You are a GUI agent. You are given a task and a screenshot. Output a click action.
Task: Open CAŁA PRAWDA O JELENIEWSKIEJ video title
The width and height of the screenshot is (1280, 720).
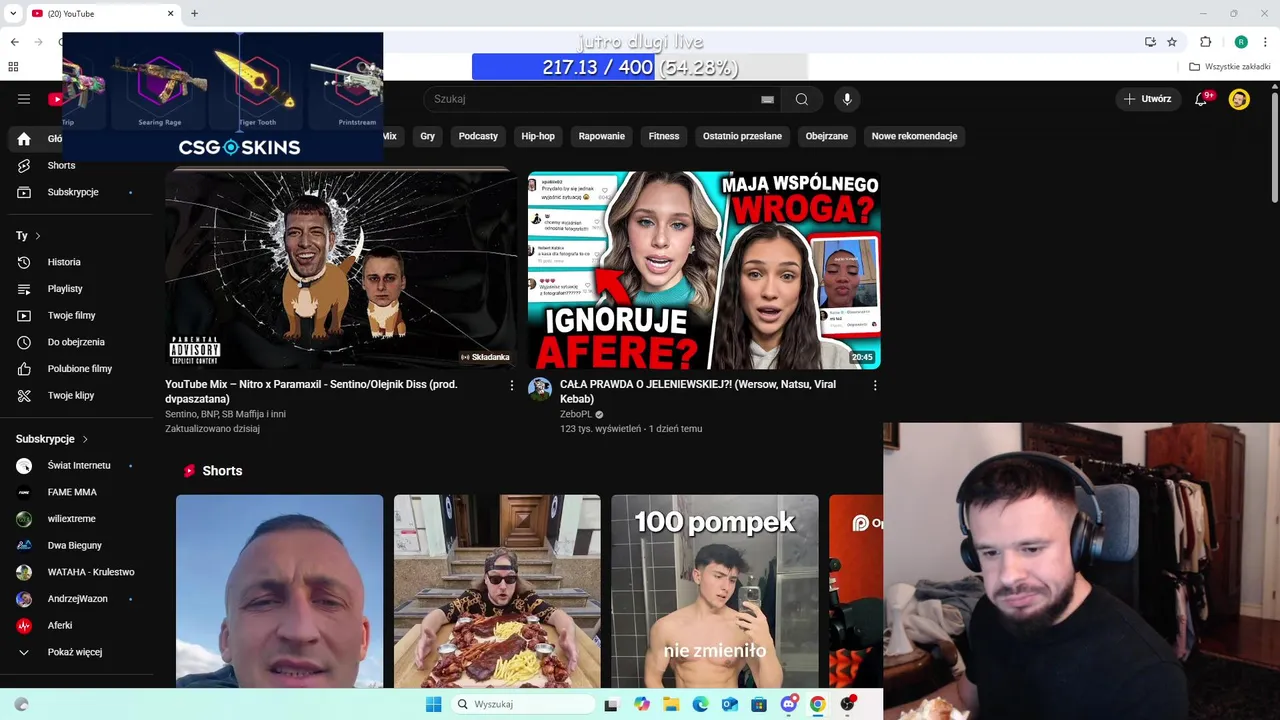pos(698,391)
